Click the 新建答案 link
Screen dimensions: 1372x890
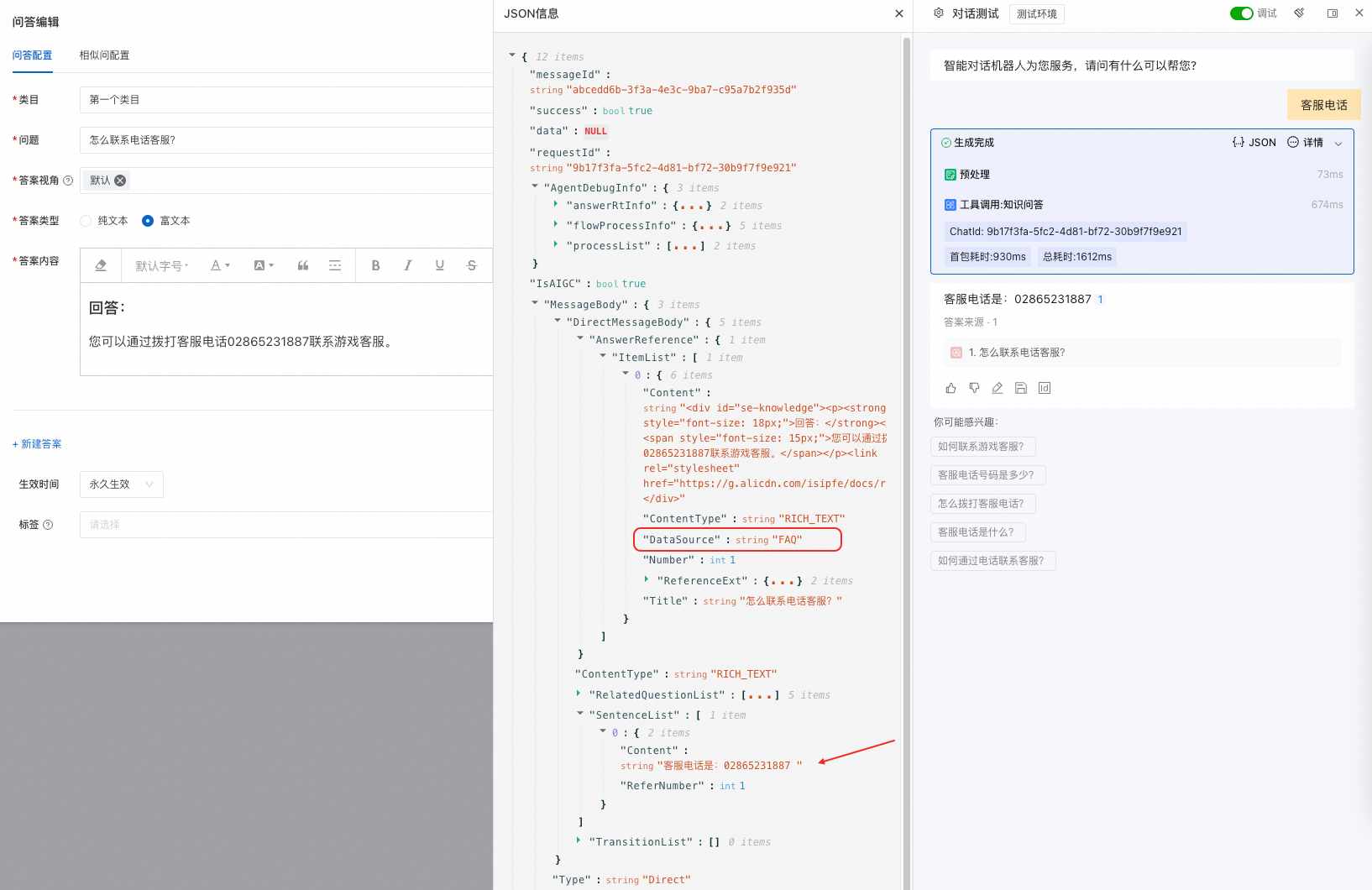[37, 444]
